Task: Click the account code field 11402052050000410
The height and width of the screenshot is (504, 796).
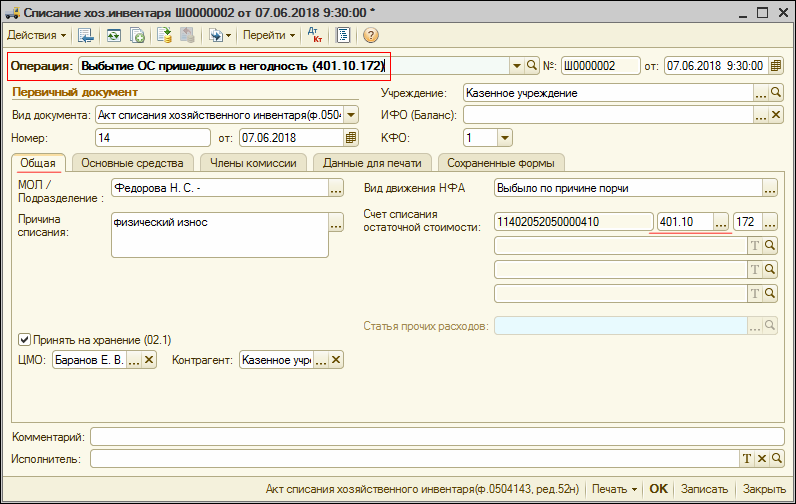Action: coord(574,222)
